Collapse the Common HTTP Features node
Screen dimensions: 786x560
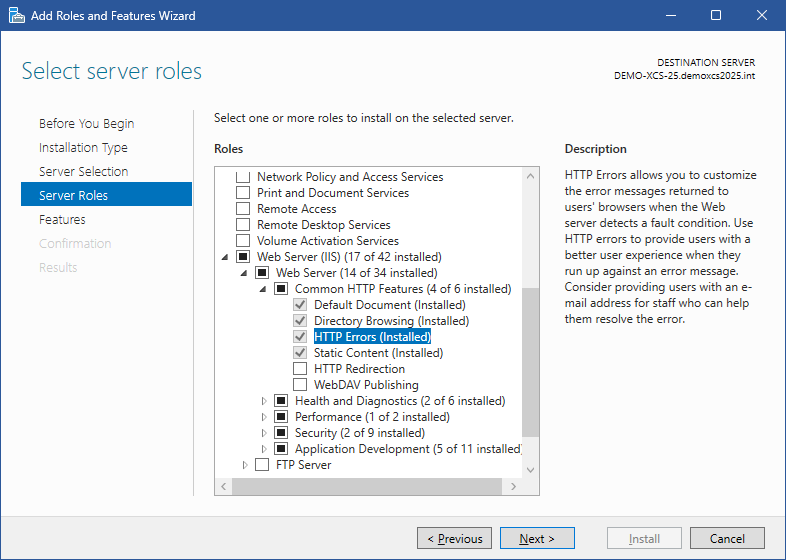(264, 289)
